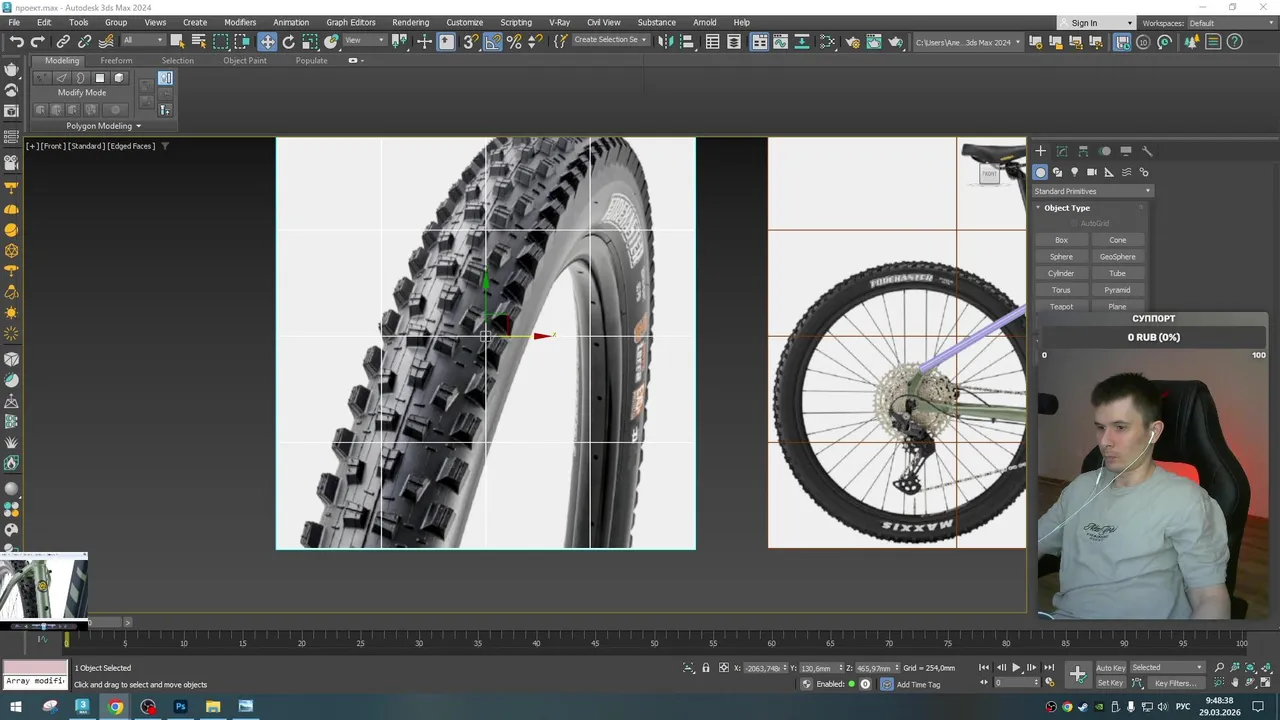Toggle Percent Snap
The height and width of the screenshot is (720, 1280).
[514, 41]
